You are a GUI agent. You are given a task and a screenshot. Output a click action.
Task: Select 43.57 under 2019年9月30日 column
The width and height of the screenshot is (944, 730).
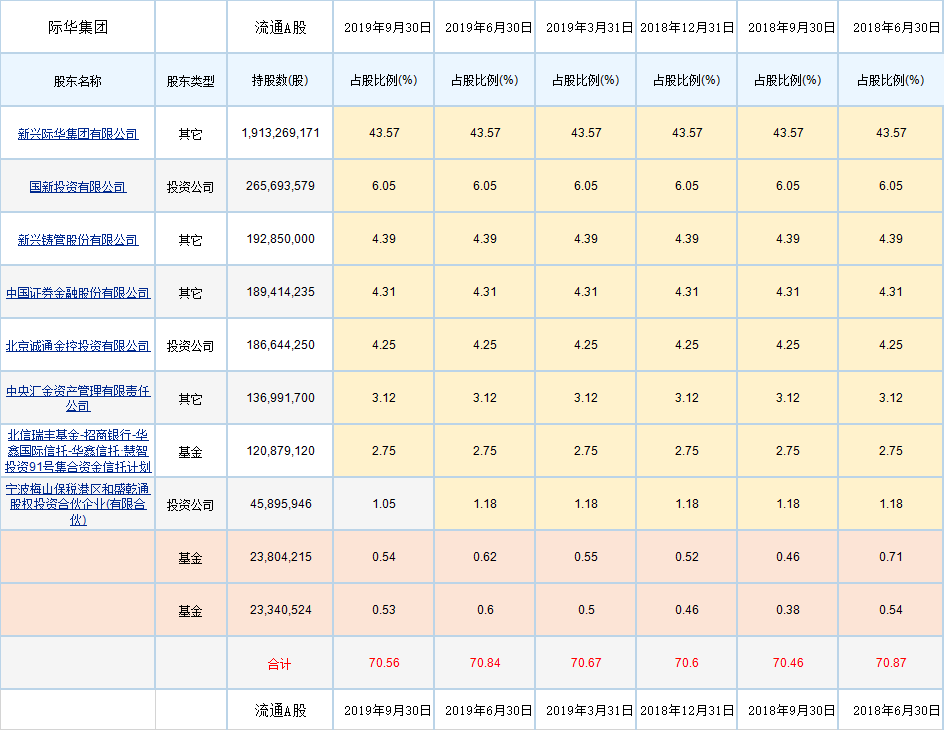pyautogui.click(x=384, y=132)
